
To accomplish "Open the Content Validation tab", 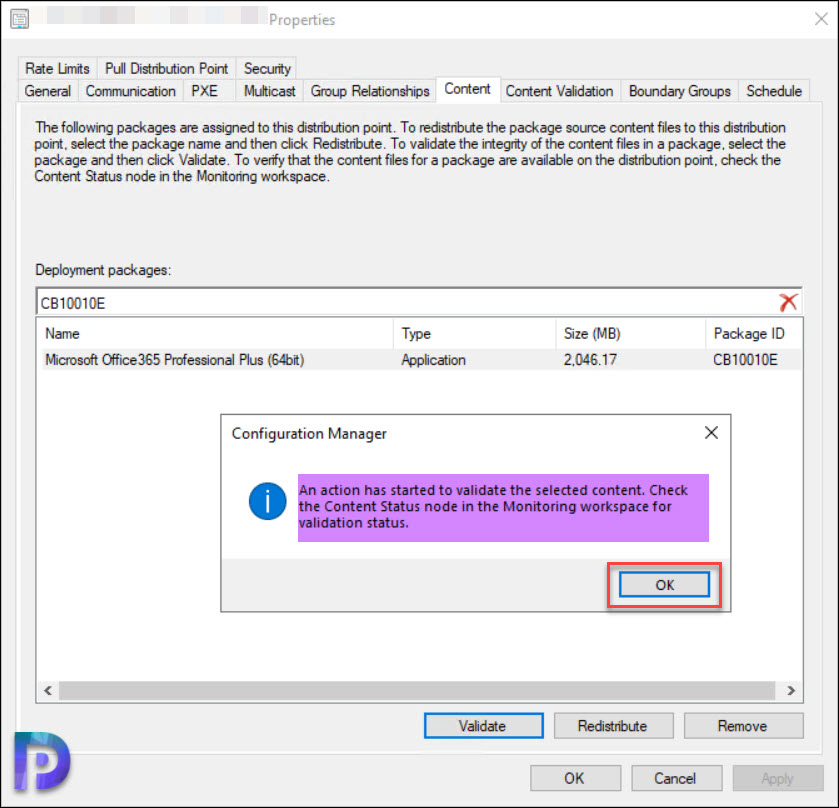I will (560, 91).
